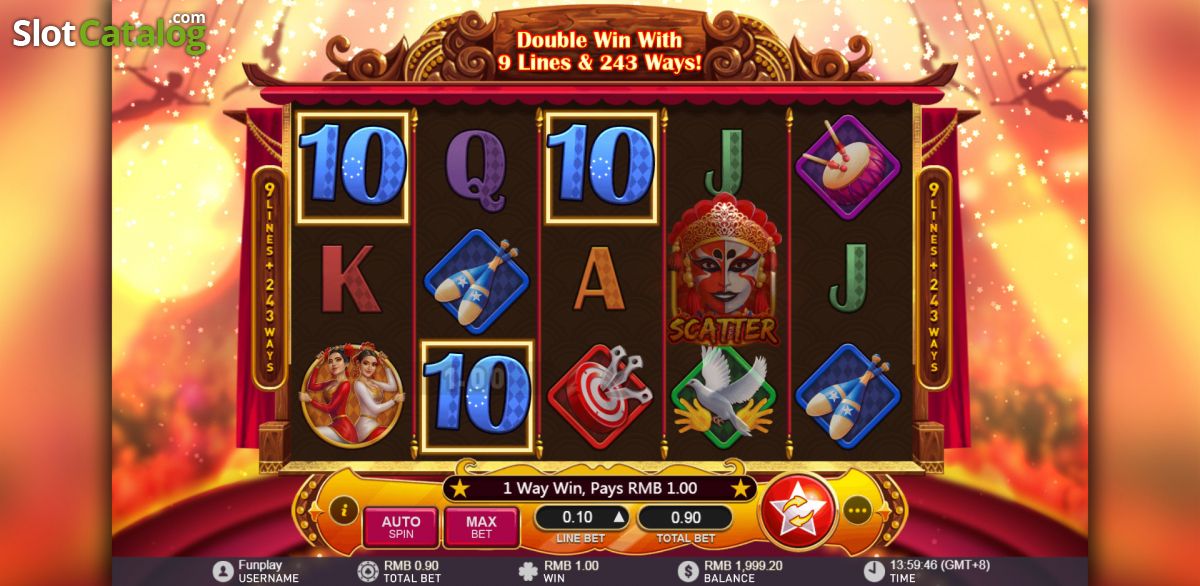Screen dimensions: 1200x586
Task: Click the total bet chip icon
Action: 368,571
